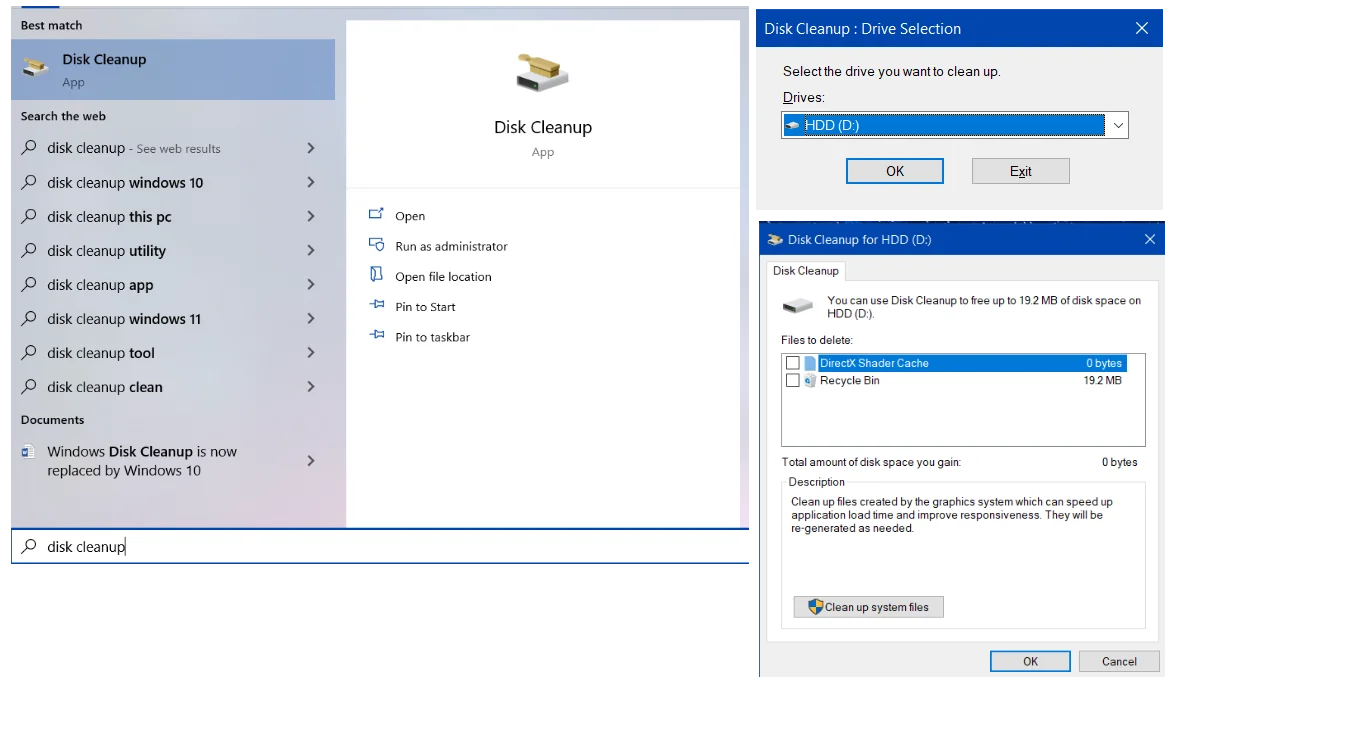Expand the 'disk cleanup this pc' suggestion arrow
This screenshot has width=1350, height=737.
(311, 216)
